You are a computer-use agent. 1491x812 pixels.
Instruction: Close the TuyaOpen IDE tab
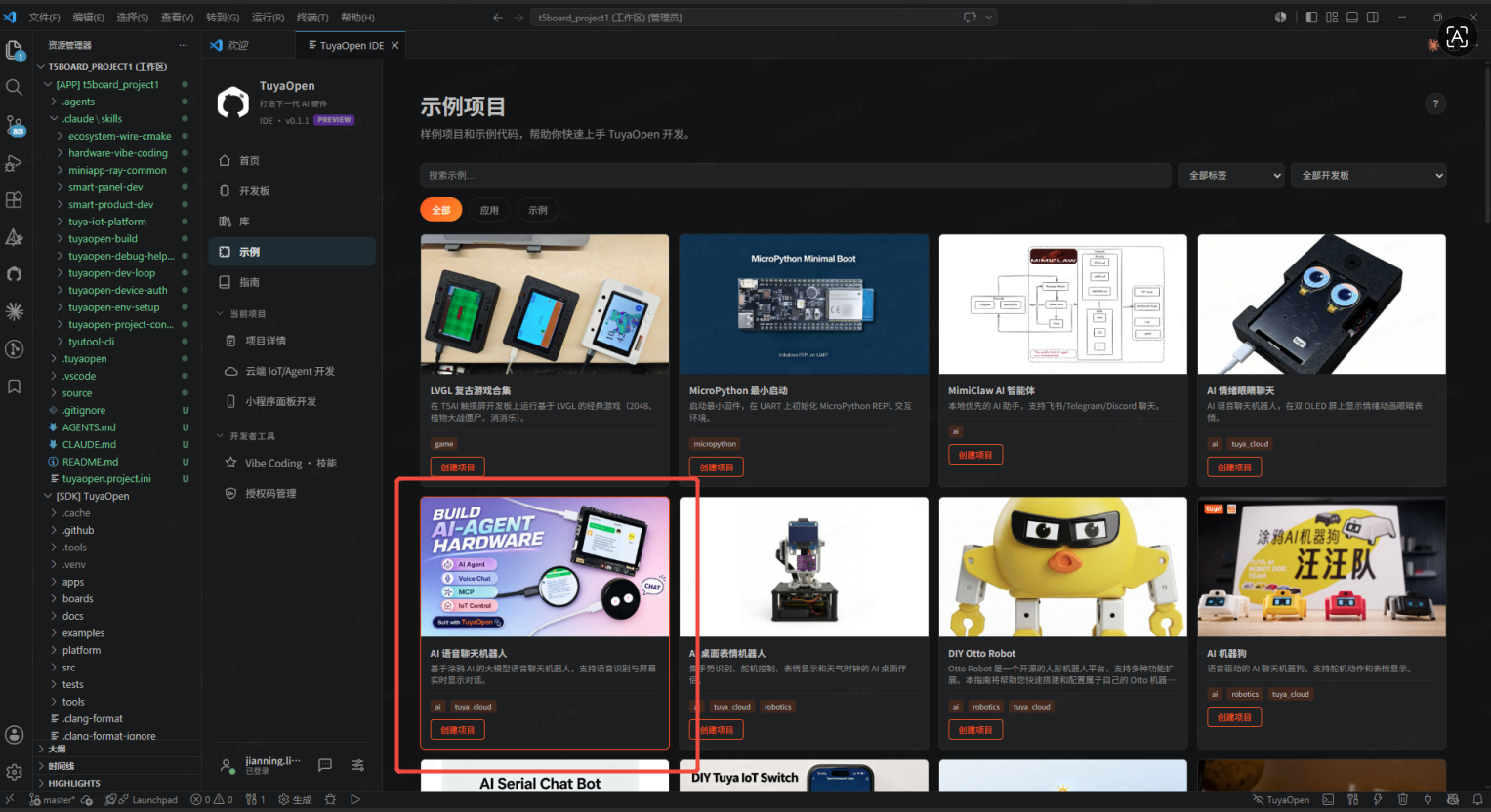click(x=394, y=45)
